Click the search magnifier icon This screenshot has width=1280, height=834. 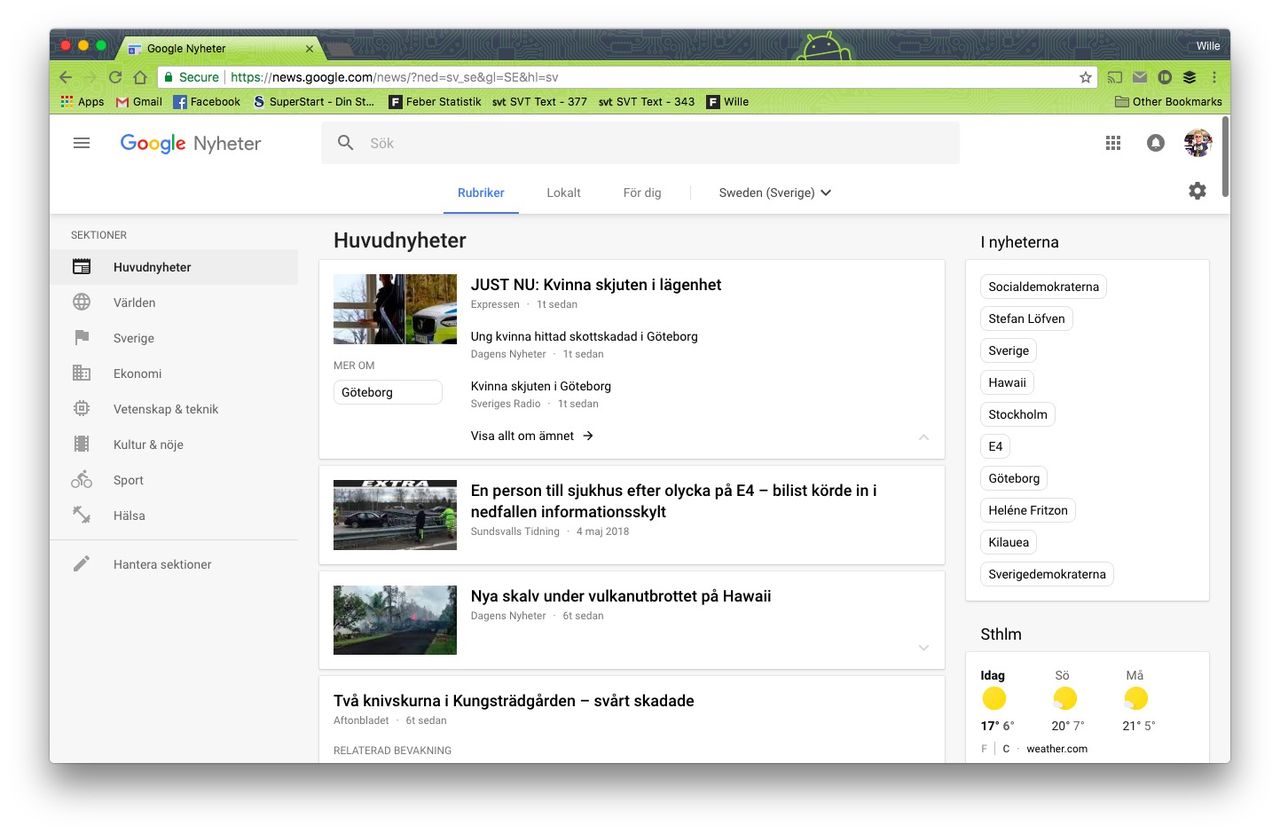(344, 142)
